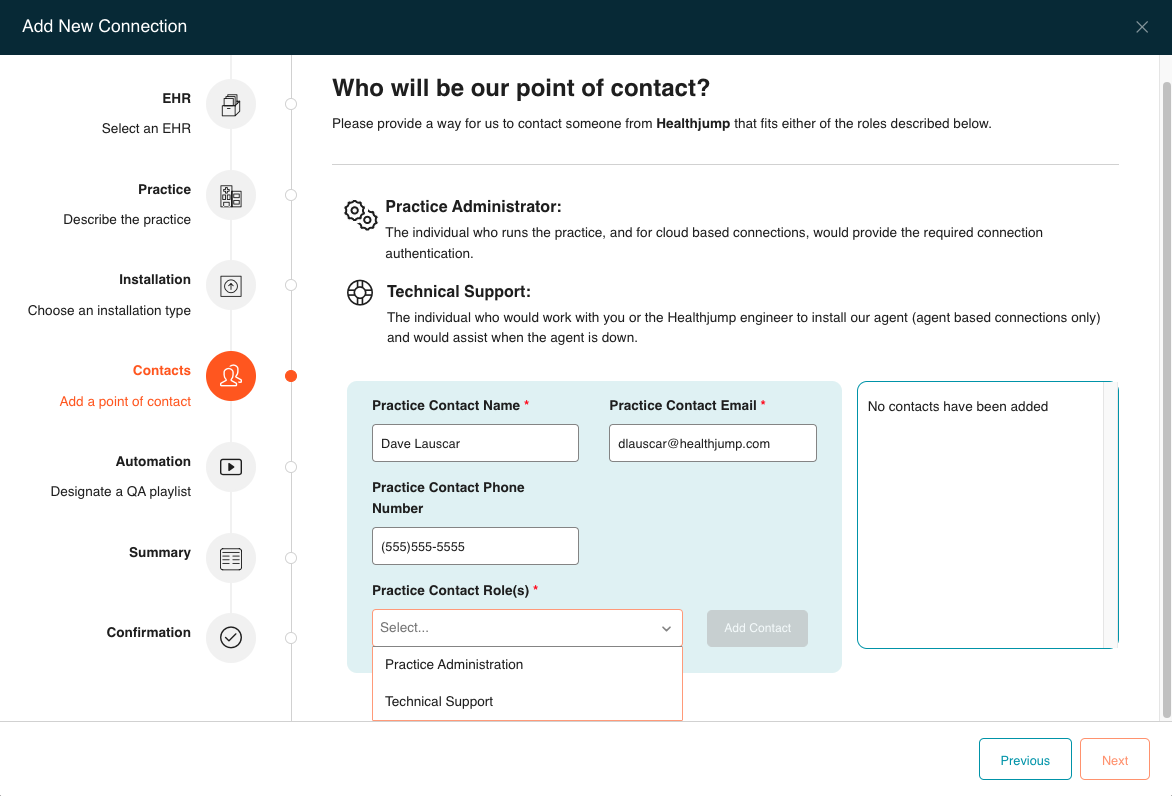This screenshot has height=796, width=1172.
Task: Click the Technical Support lifebuoy icon
Action: [x=360, y=292]
